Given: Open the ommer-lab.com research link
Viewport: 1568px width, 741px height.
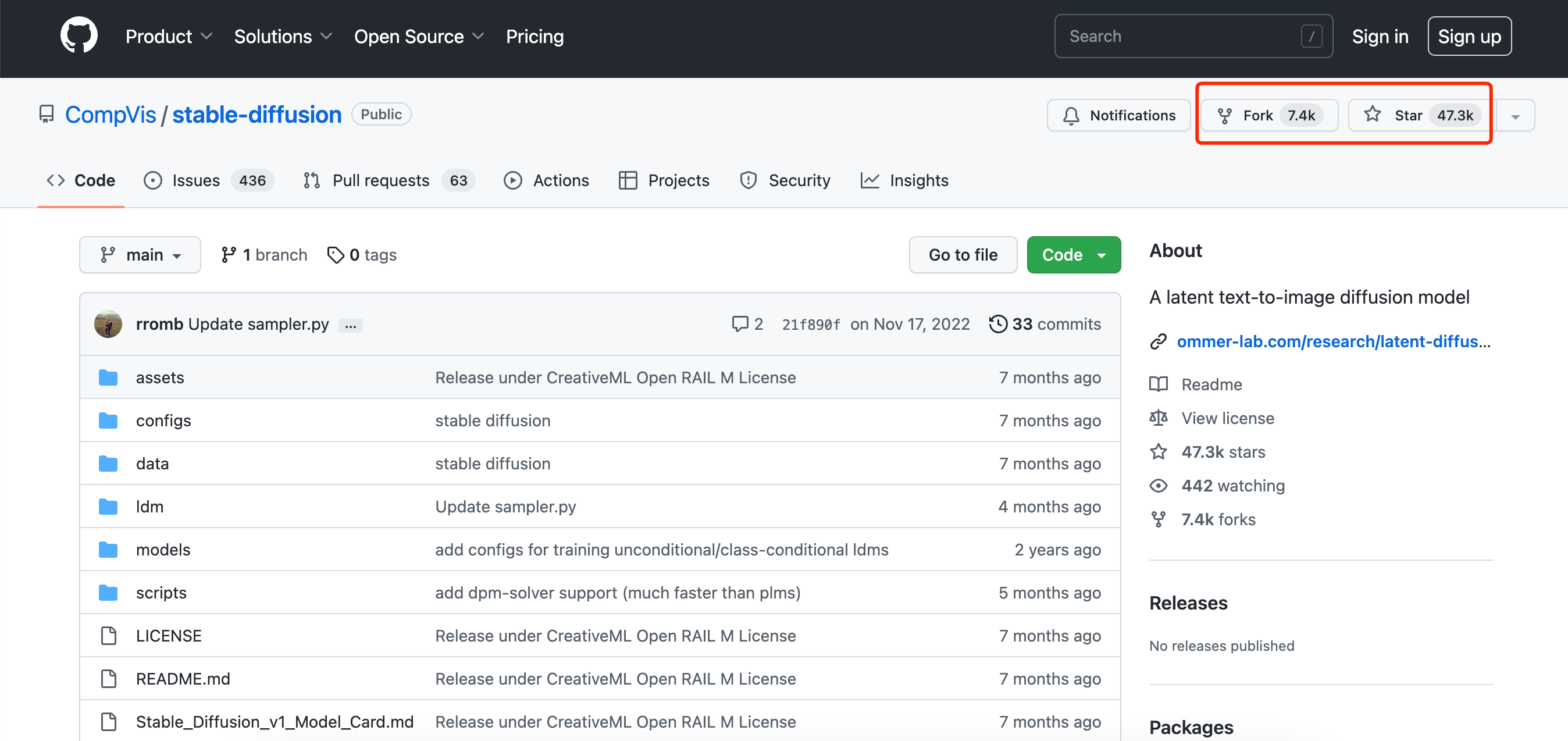Looking at the screenshot, I should pos(1334,341).
